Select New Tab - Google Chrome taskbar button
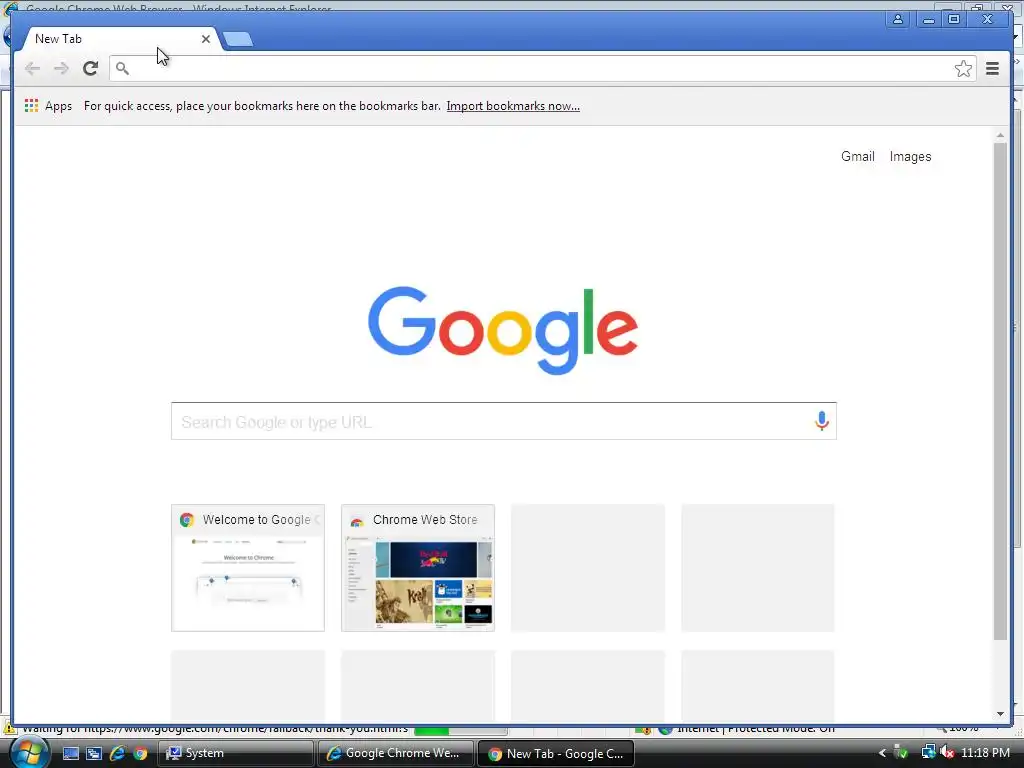The width and height of the screenshot is (1024, 768). tap(556, 753)
